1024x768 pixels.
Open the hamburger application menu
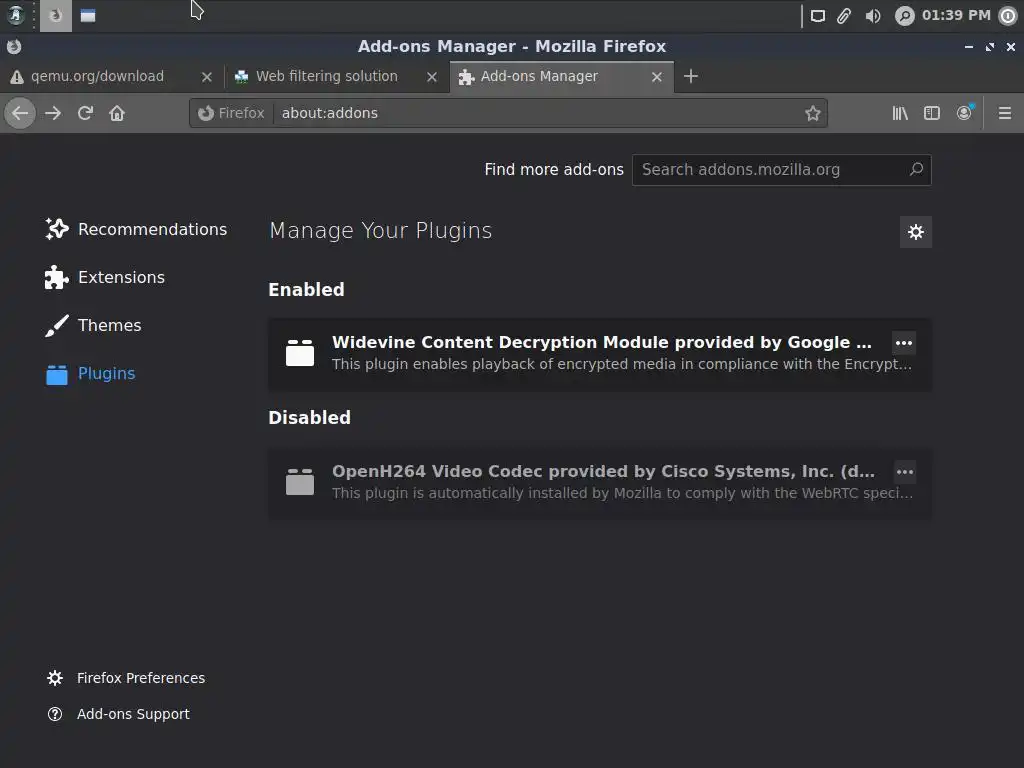[x=1005, y=113]
